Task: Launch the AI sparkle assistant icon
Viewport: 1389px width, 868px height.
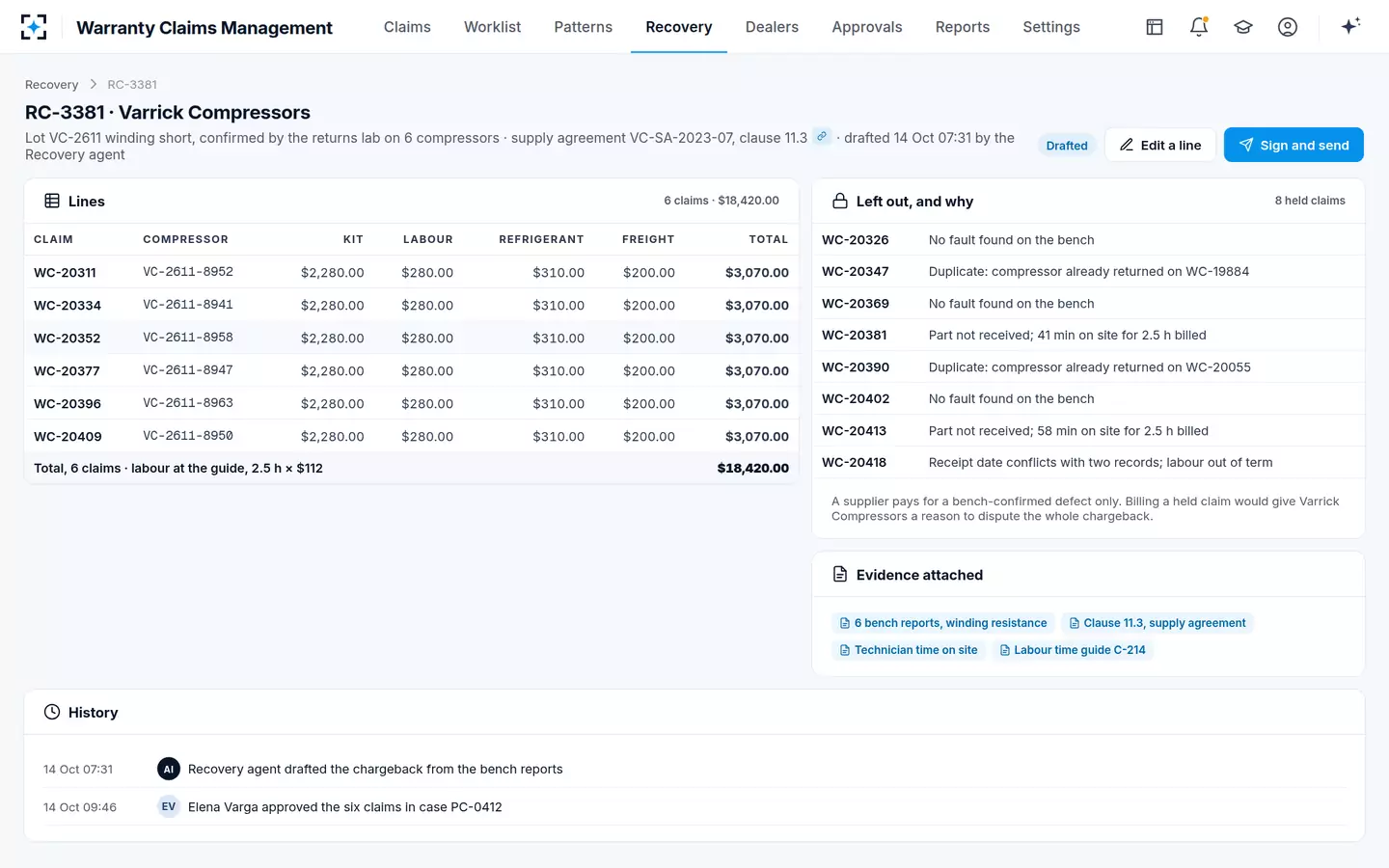Action: point(1350,26)
